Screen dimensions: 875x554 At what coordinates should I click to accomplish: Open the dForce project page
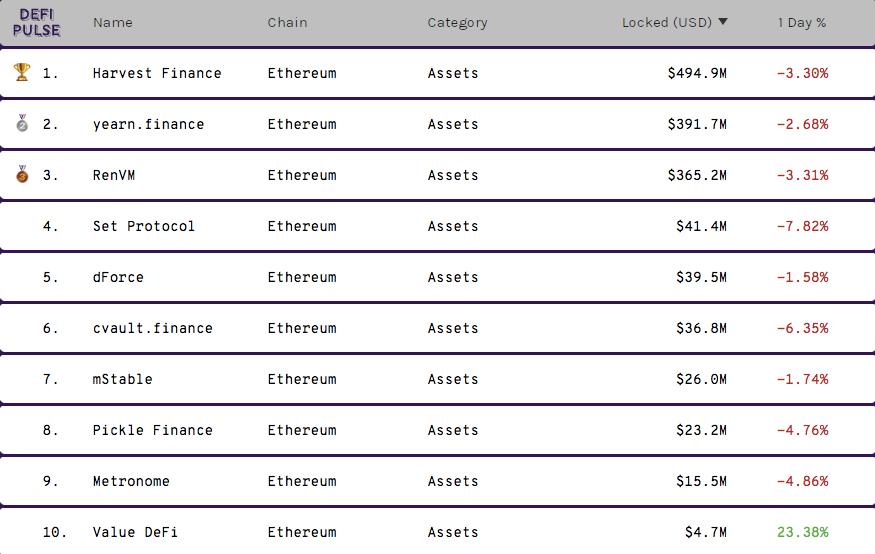118,277
